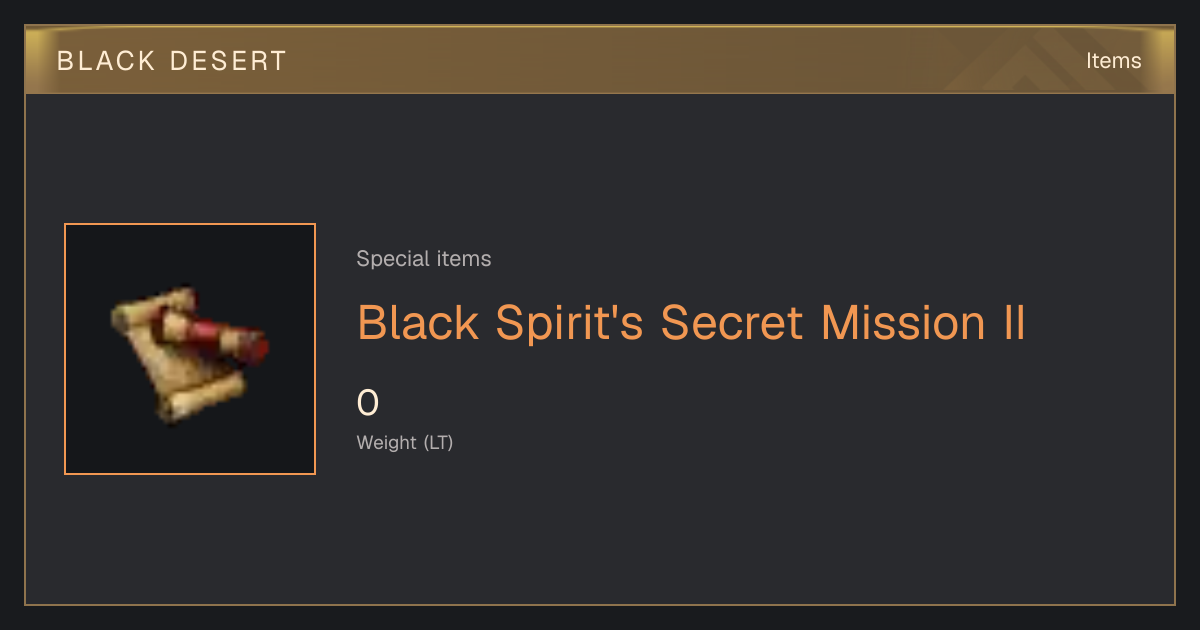Click the BLACK DESERT header title
The image size is (1200, 630).
(172, 61)
